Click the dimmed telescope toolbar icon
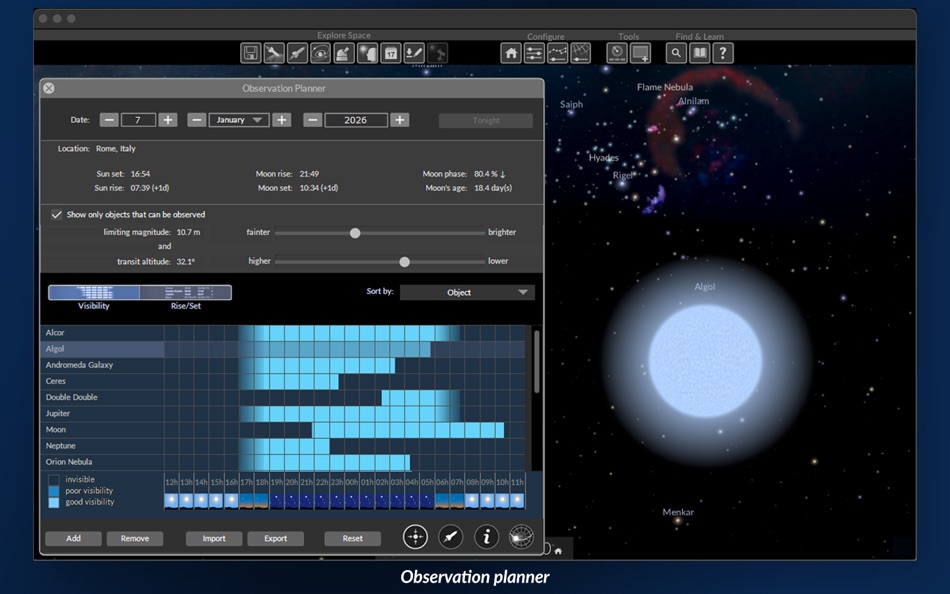The width and height of the screenshot is (950, 594). [x=437, y=53]
